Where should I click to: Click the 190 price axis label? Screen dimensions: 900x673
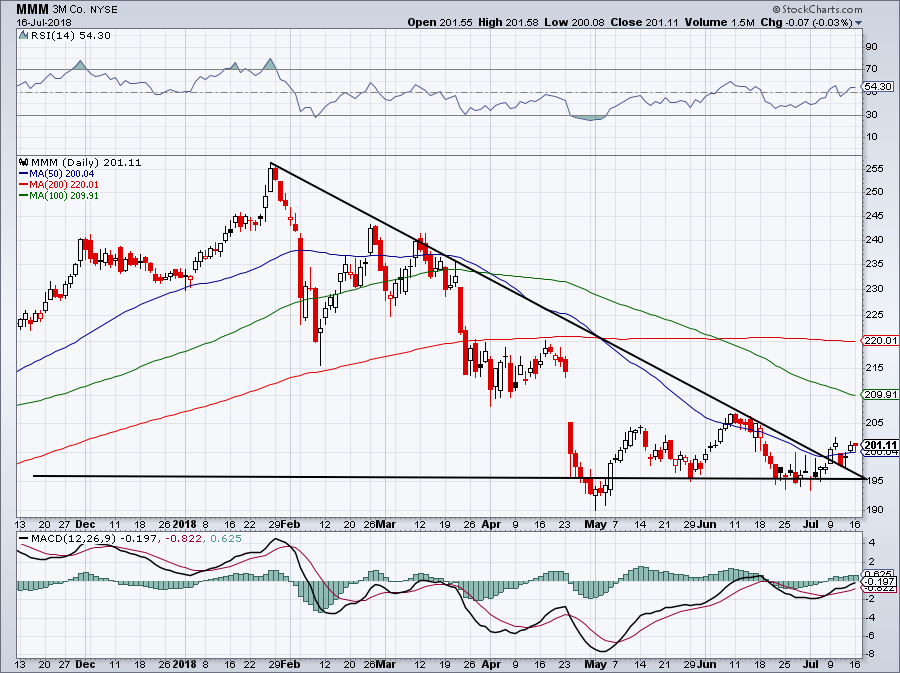point(875,509)
